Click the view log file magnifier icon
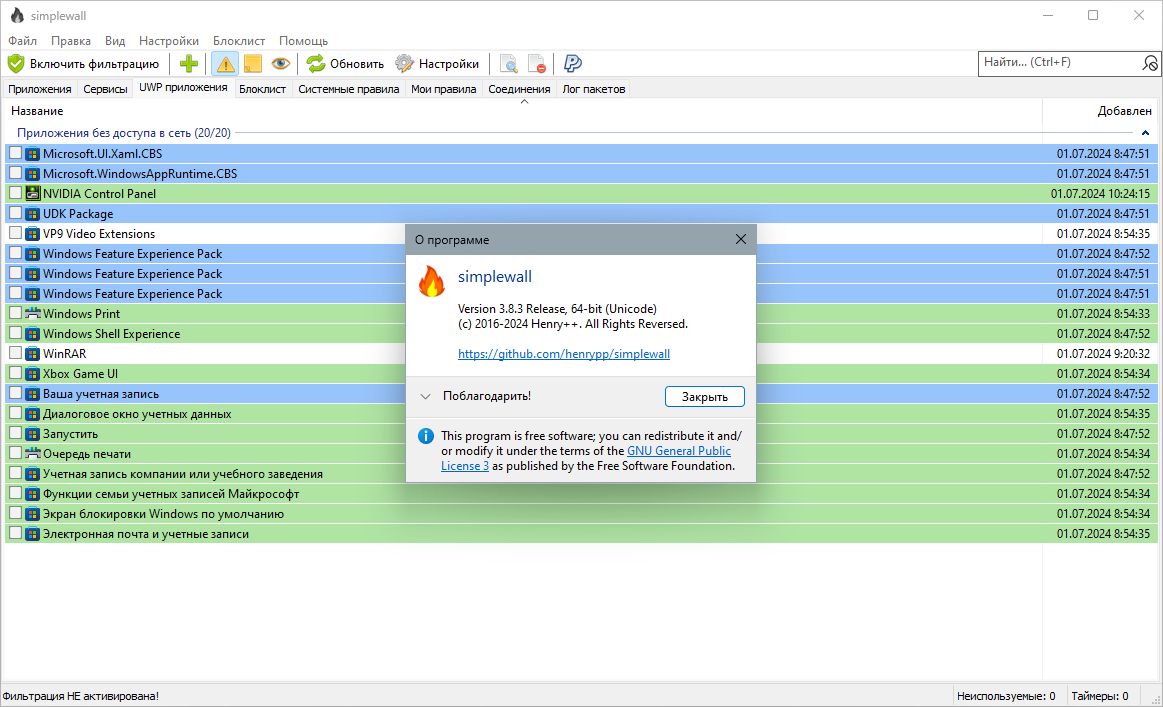The height and width of the screenshot is (707, 1163). [509, 64]
